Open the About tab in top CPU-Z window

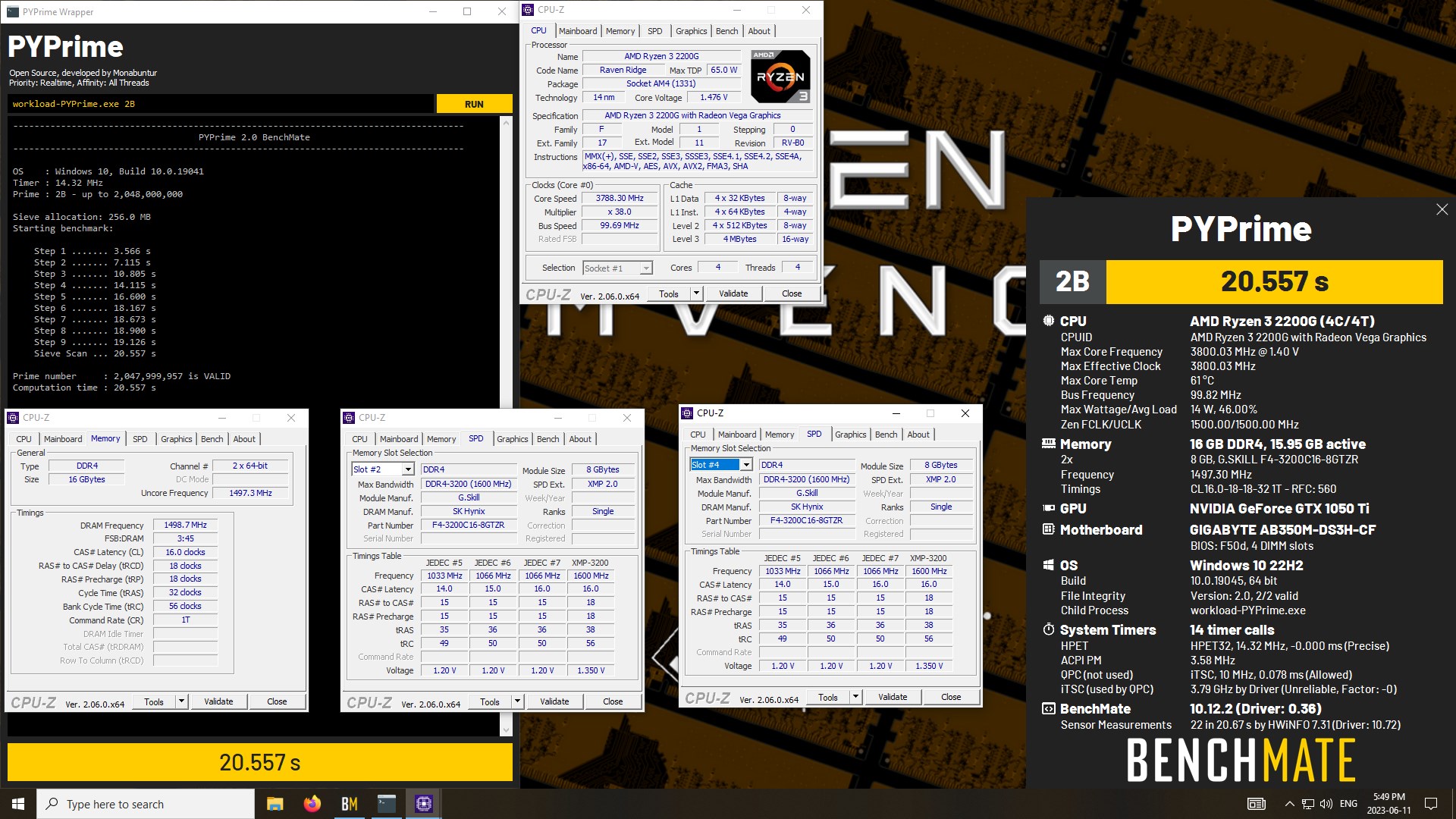[x=759, y=31]
